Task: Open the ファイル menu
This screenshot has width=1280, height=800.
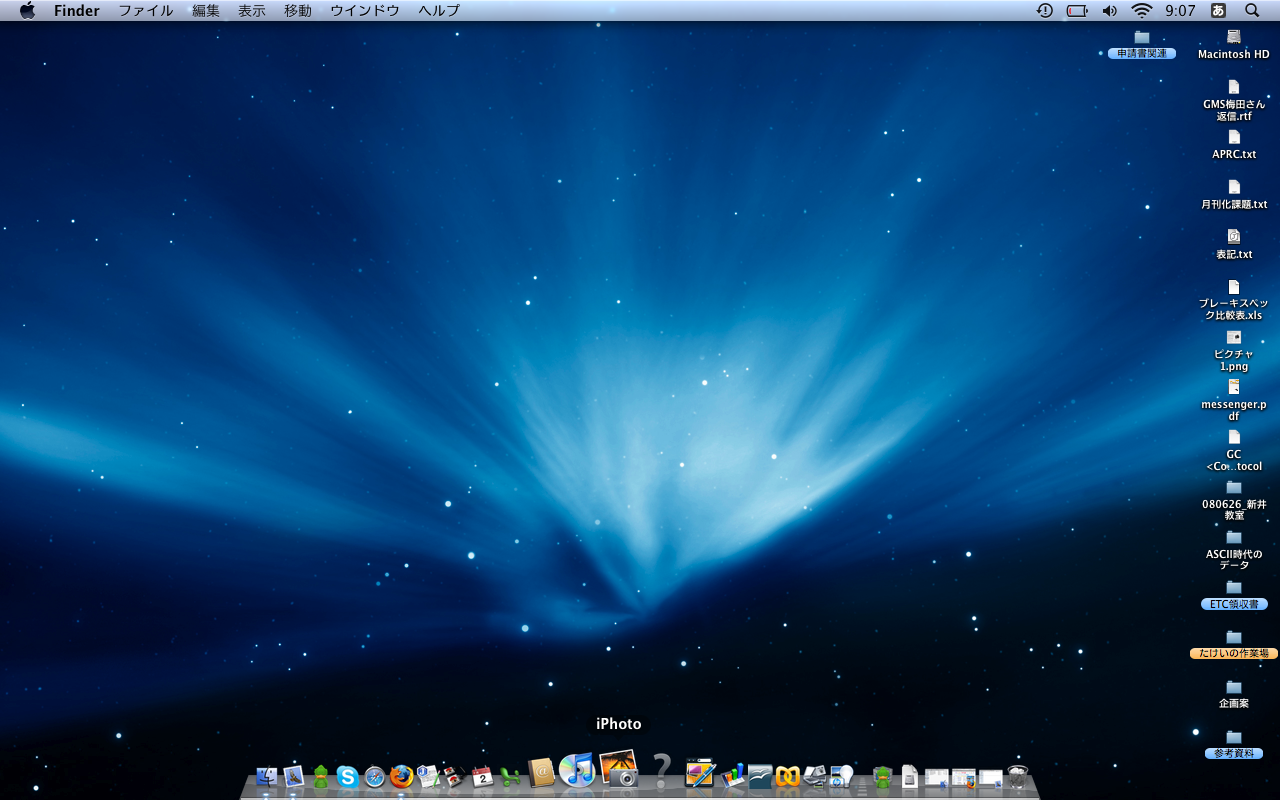Action: 146,10
